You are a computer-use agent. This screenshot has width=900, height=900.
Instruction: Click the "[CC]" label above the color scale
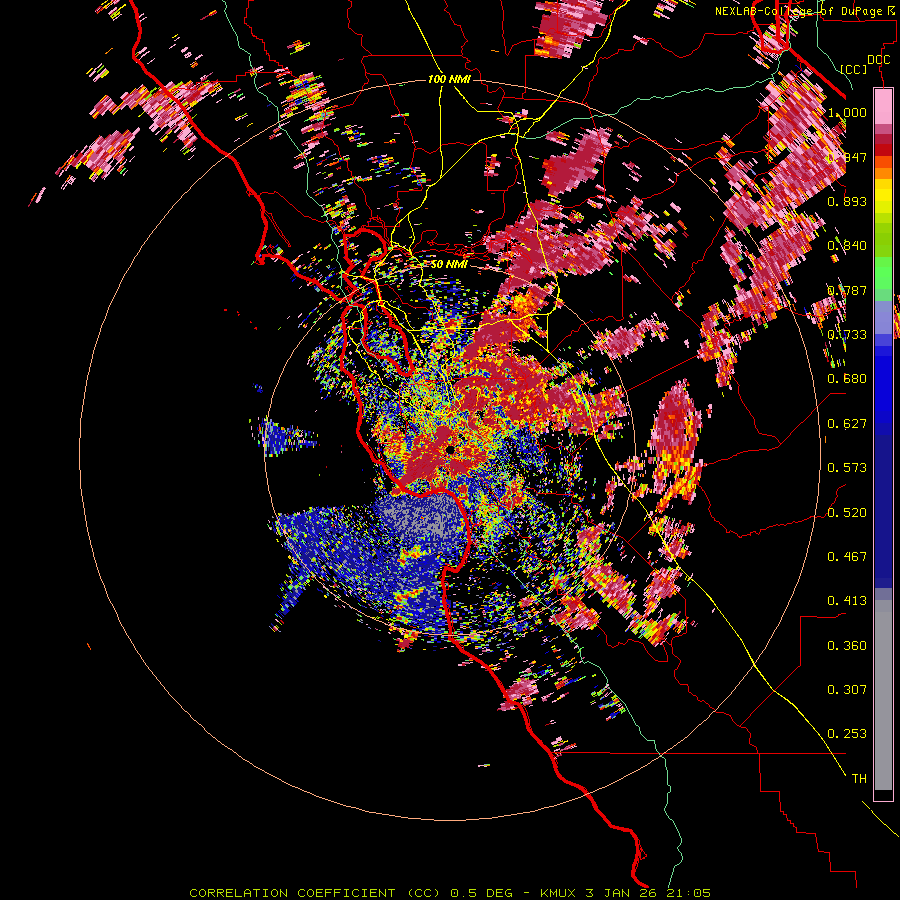854,69
